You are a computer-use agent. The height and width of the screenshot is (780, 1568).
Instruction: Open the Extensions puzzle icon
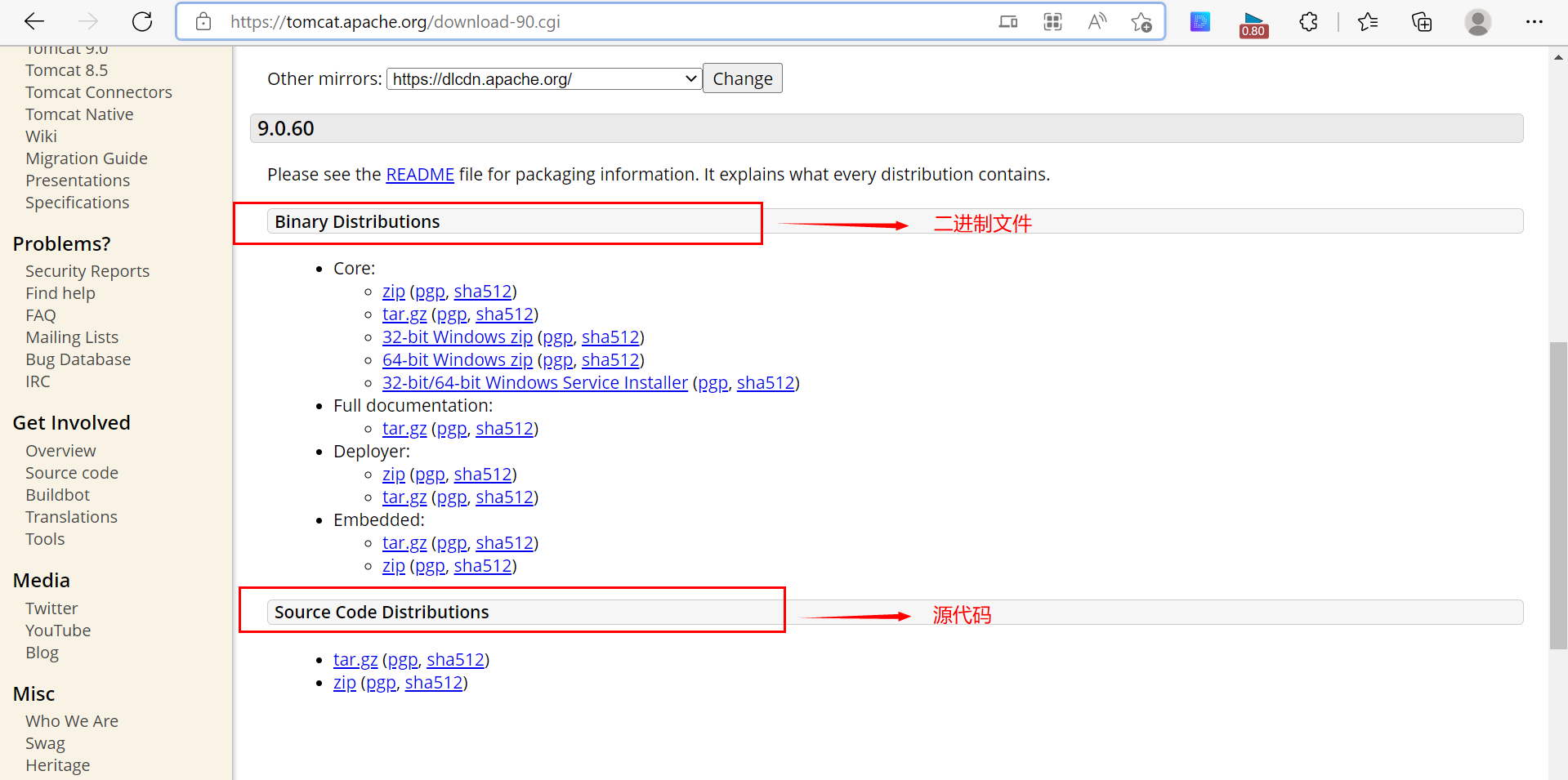point(1308,22)
